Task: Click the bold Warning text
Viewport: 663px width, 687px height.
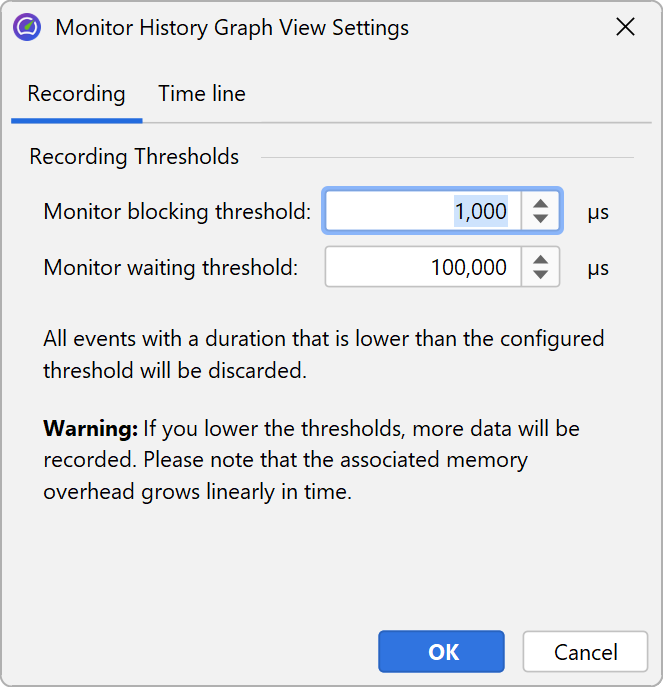Action: coord(90,429)
